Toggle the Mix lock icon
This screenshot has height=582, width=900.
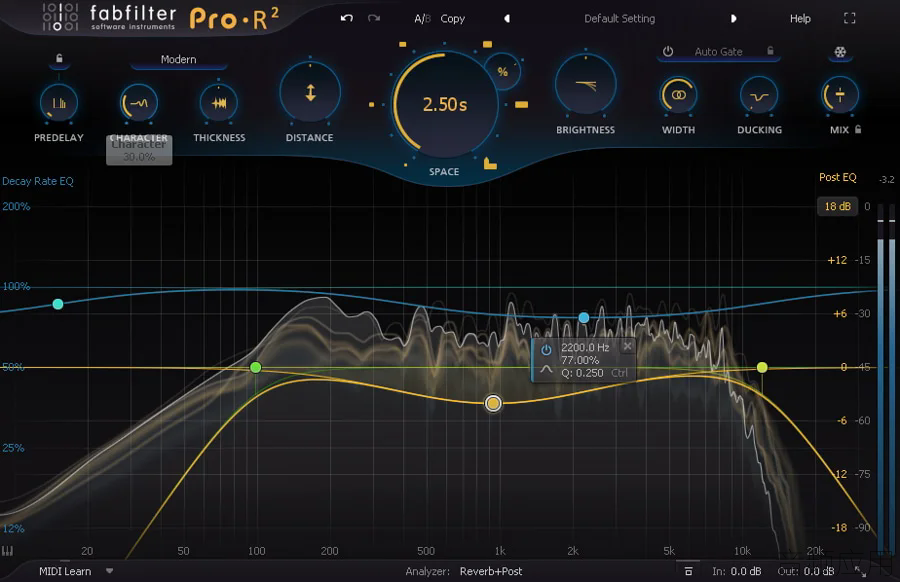click(x=858, y=129)
